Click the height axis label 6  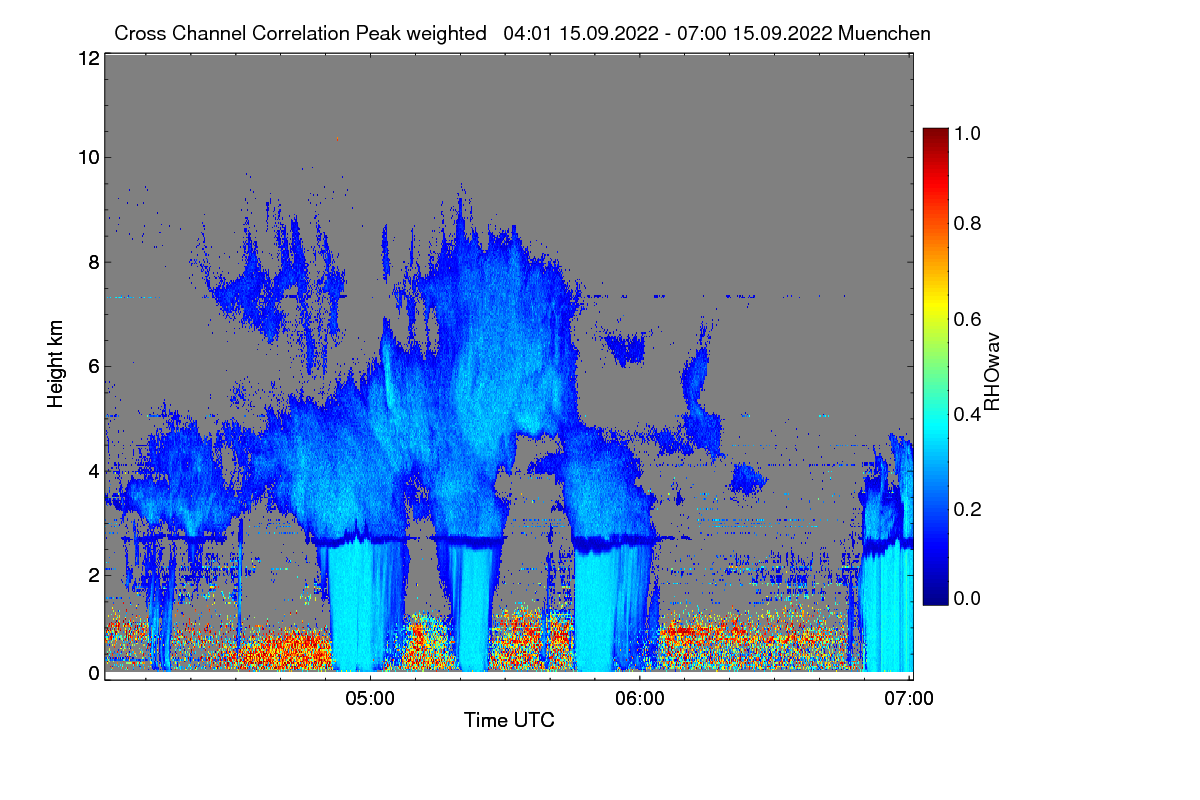[93, 366]
